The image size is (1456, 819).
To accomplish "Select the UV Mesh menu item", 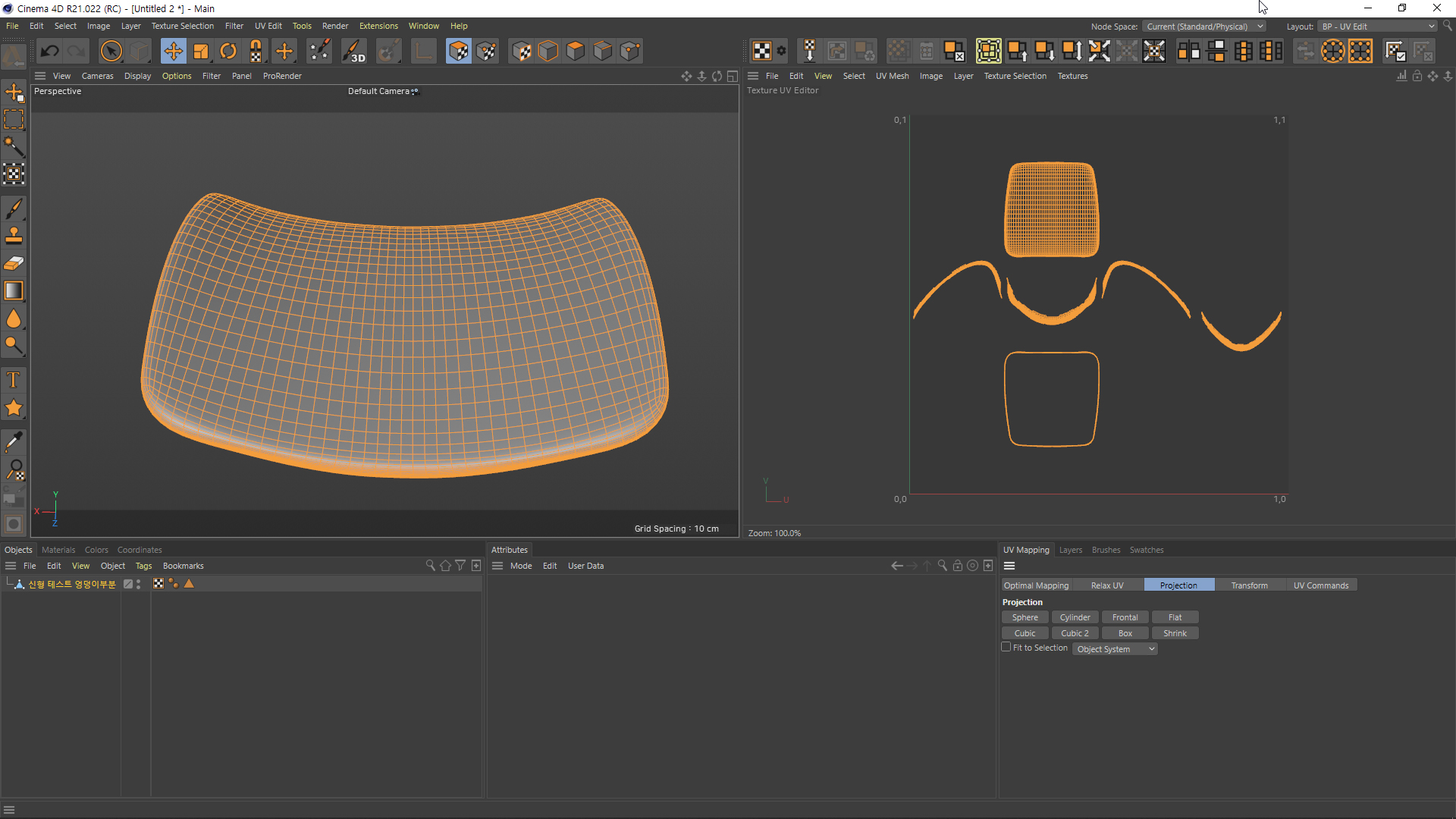I will 892,75.
